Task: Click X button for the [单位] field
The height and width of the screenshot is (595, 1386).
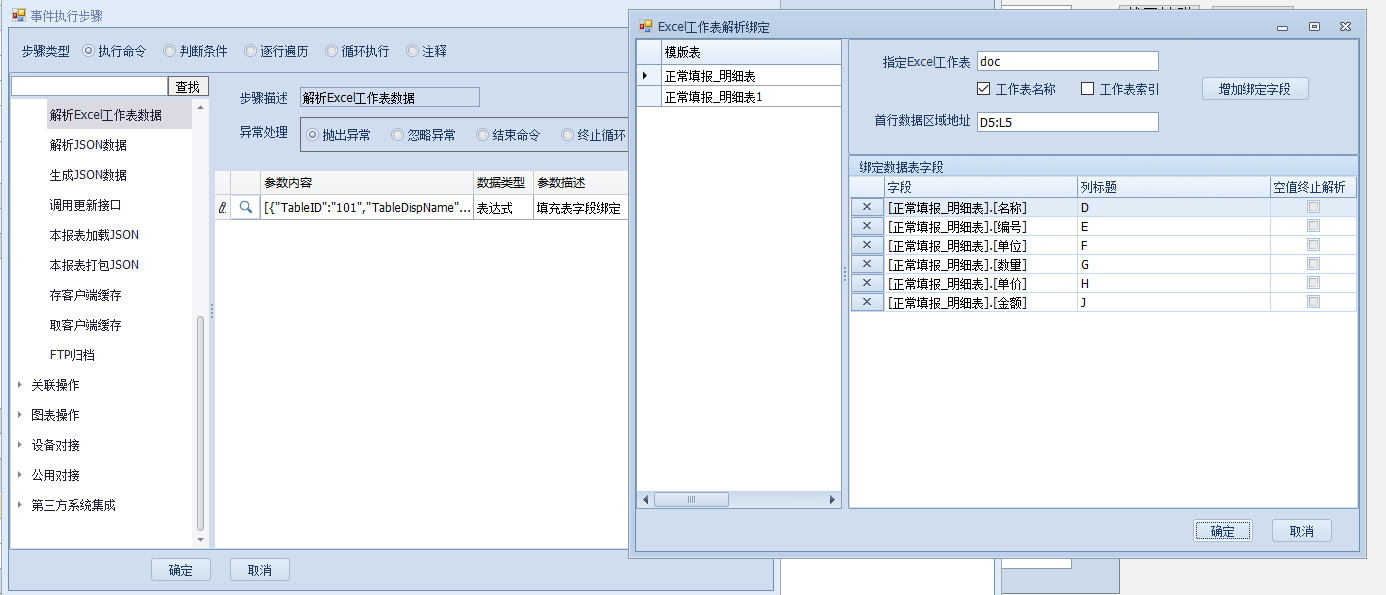Action: coord(866,246)
